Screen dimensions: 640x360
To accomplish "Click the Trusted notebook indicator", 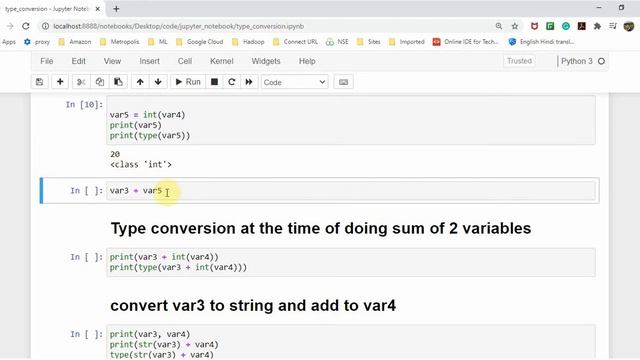I will tap(519, 61).
